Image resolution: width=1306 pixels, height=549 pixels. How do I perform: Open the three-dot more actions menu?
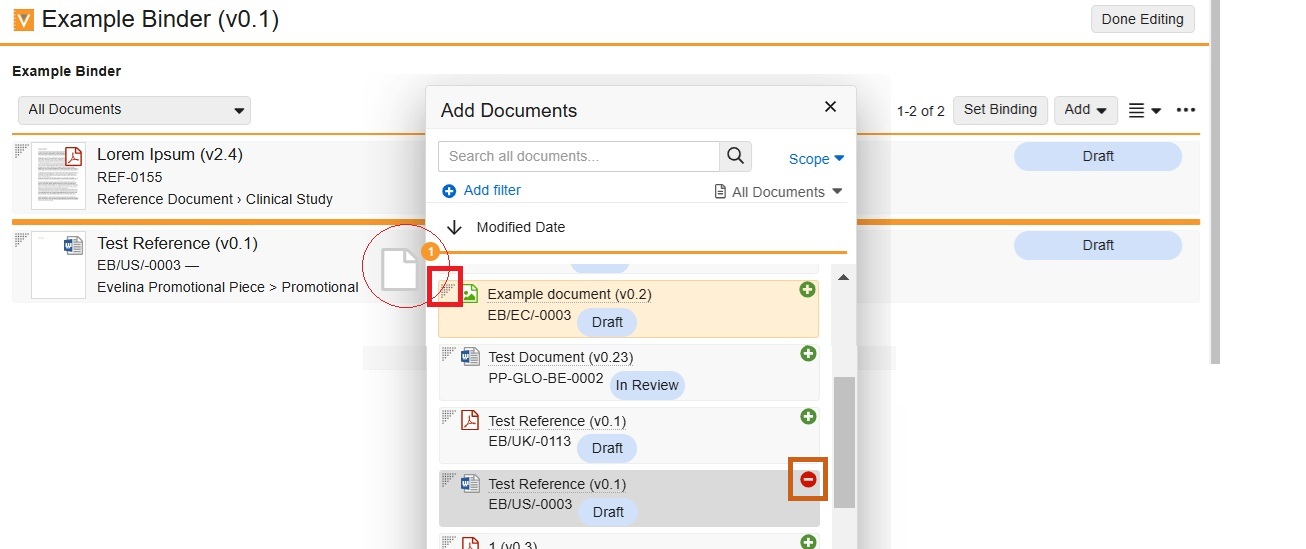tap(1186, 110)
